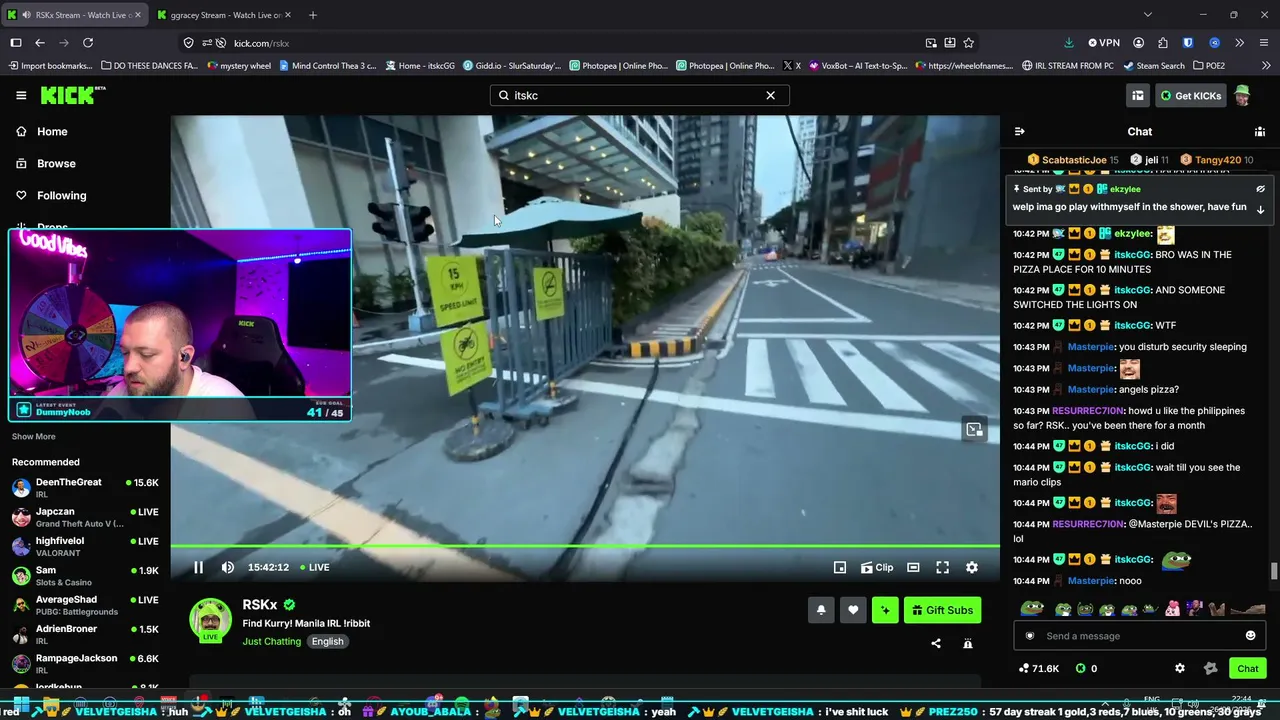Report stream with siren icon
This screenshot has width=1280, height=720.
968,644
